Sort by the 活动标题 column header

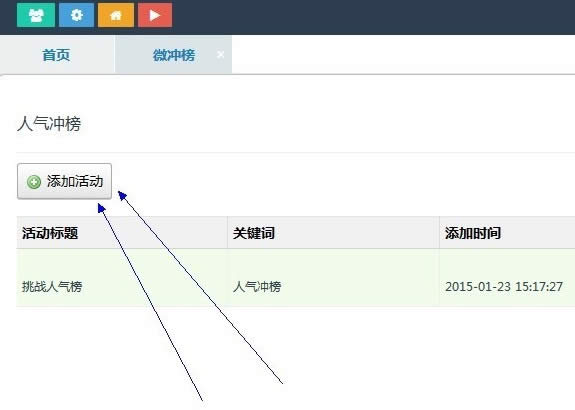50,233
